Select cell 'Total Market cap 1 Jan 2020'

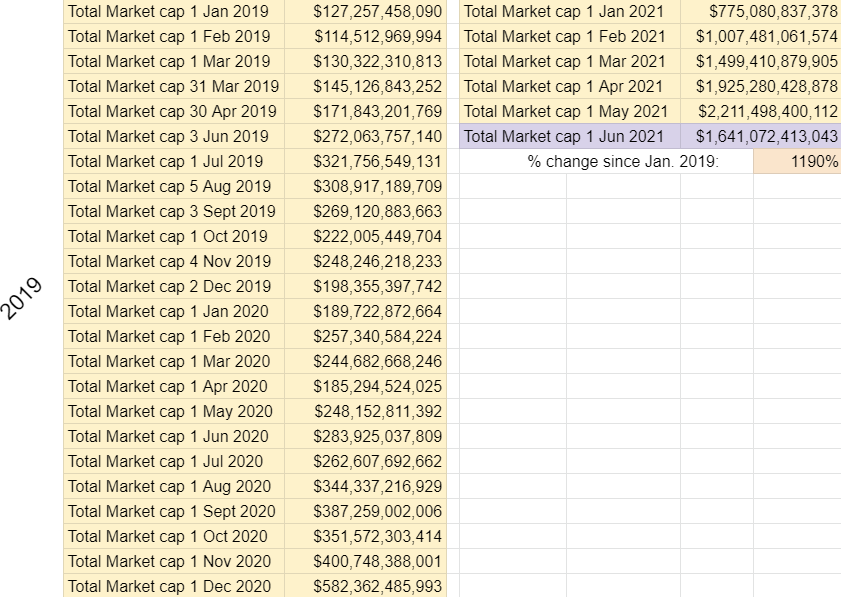coord(174,311)
